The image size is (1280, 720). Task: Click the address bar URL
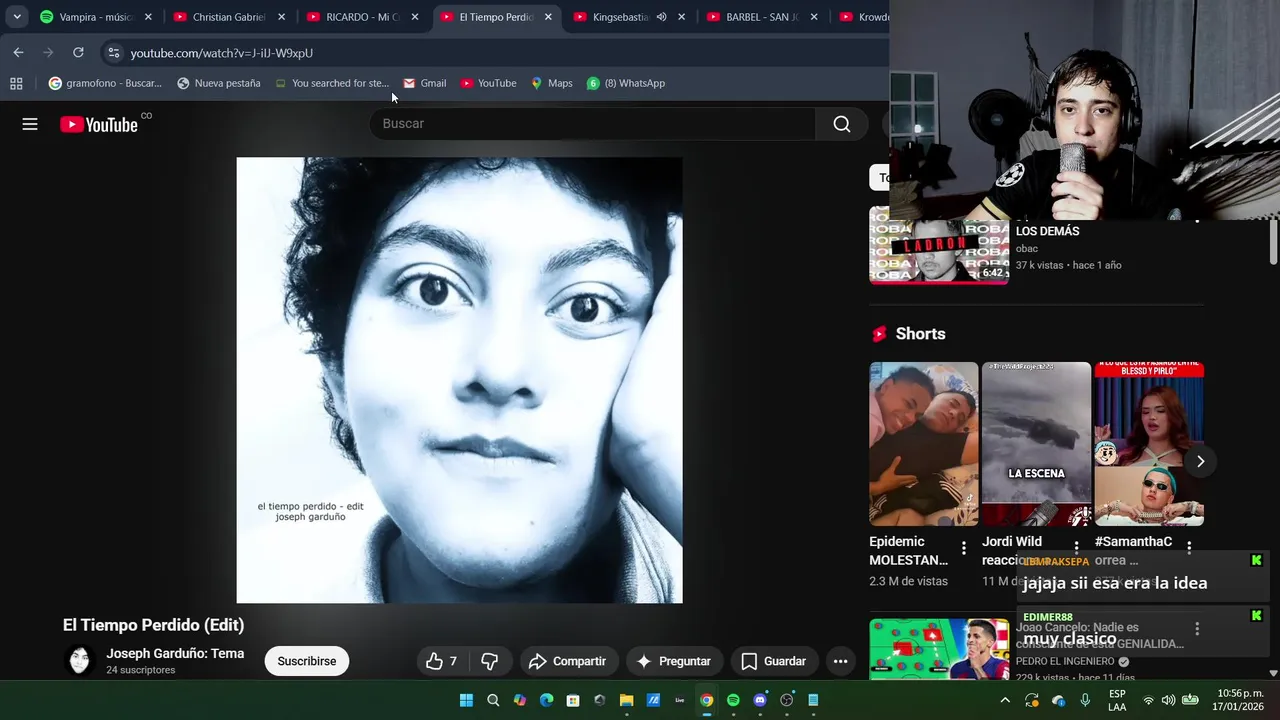click(222, 53)
